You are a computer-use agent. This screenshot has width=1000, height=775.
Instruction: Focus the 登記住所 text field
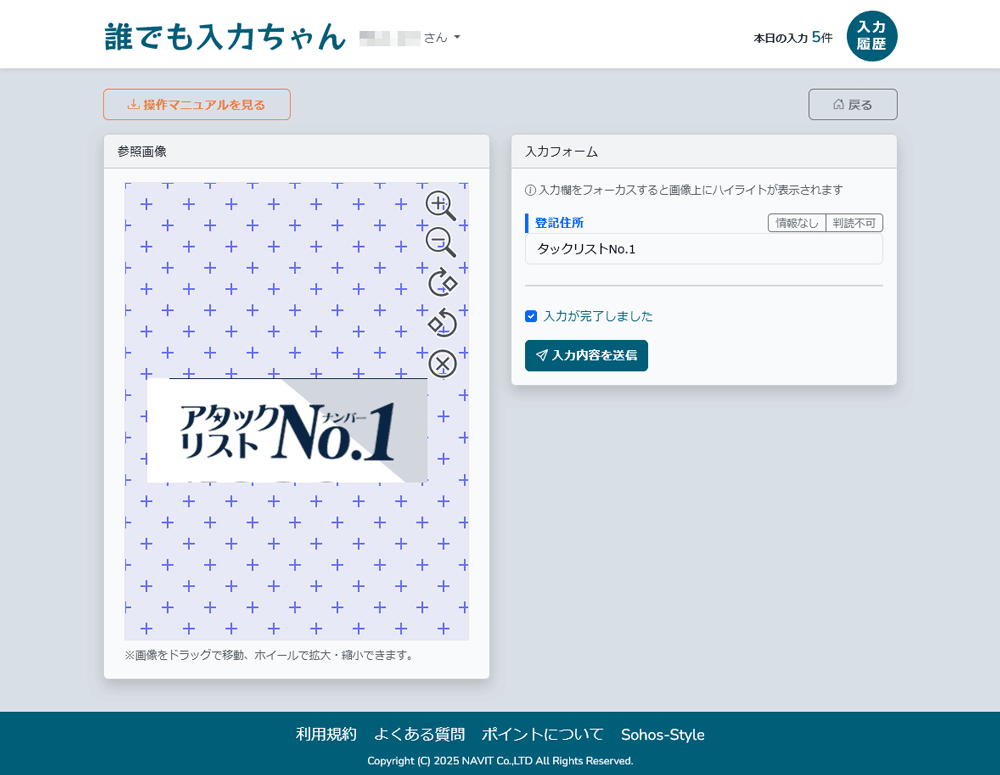[703, 249]
